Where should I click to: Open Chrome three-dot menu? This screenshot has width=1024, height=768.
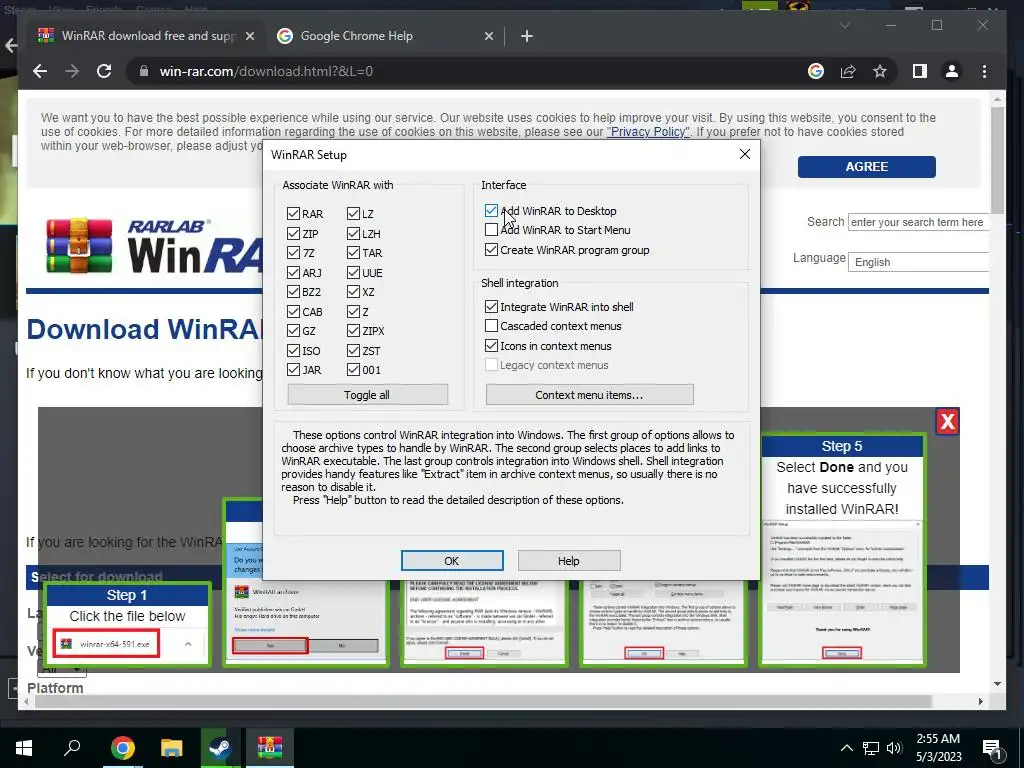click(x=984, y=71)
